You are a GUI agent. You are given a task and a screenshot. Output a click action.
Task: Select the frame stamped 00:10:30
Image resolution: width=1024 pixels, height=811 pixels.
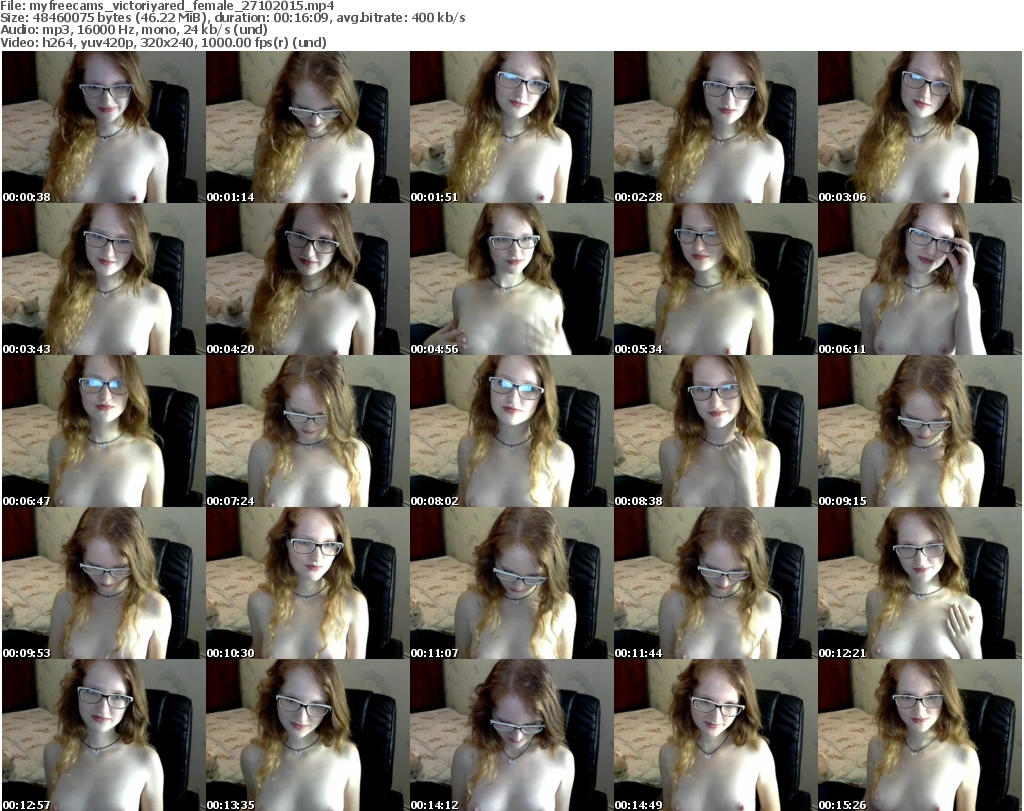(308, 583)
